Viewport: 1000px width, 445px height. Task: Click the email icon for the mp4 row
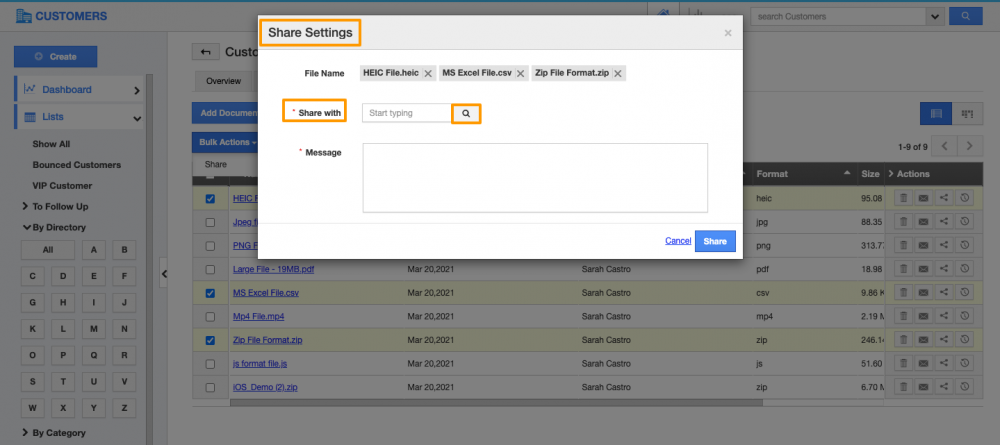coord(923,316)
